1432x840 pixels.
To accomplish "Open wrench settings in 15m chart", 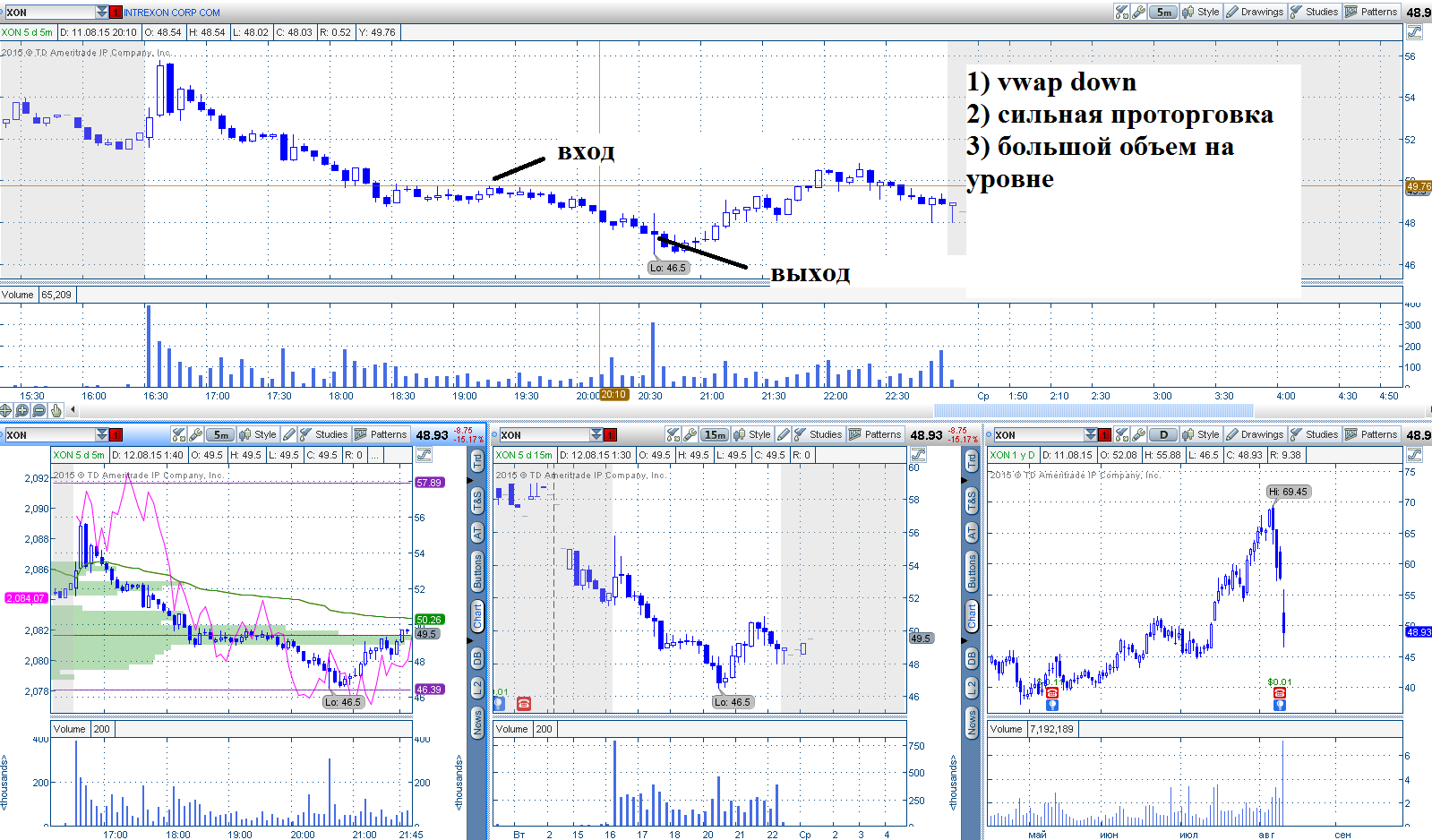I will (x=690, y=434).
